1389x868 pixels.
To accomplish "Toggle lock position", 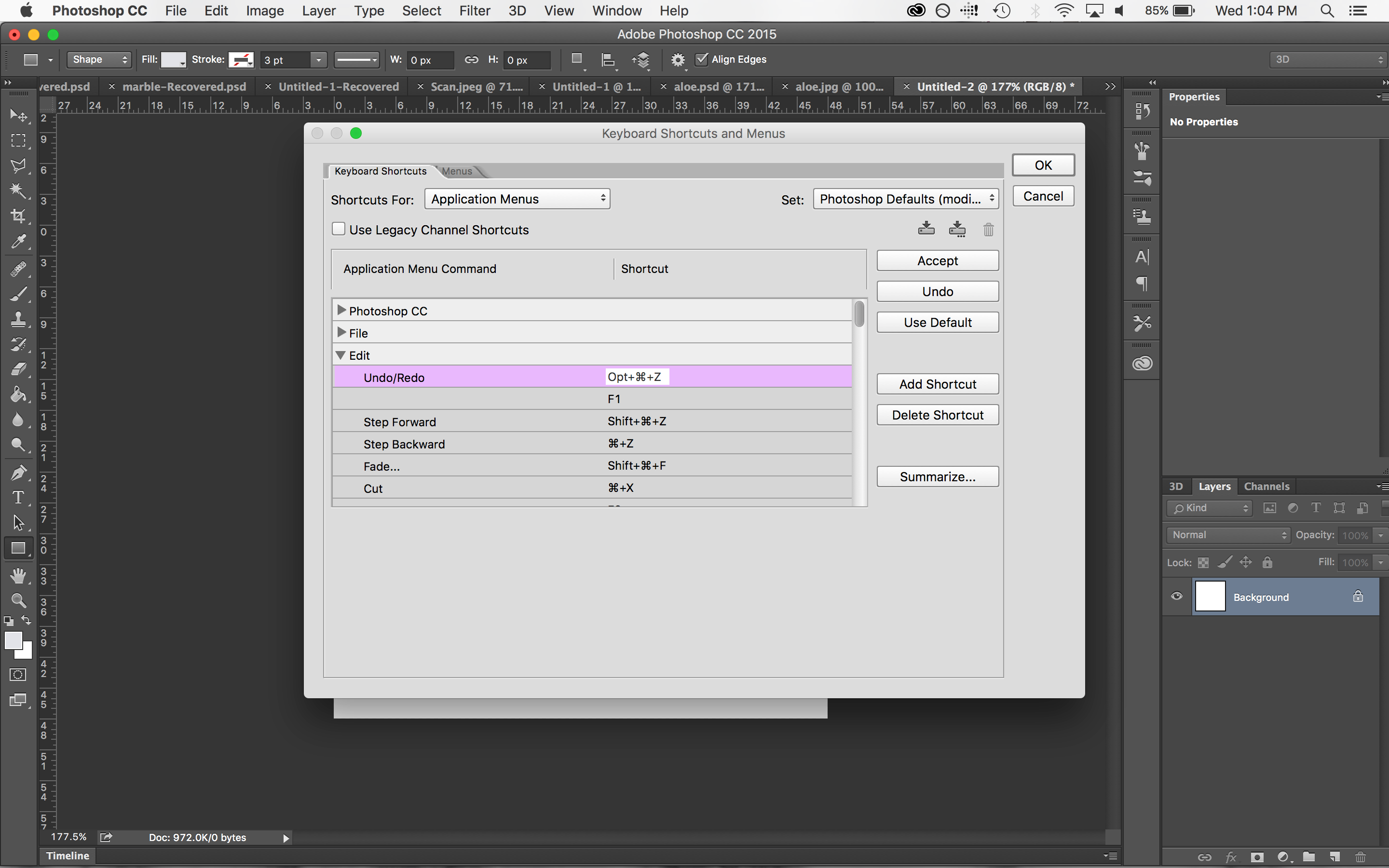I will click(x=1245, y=562).
